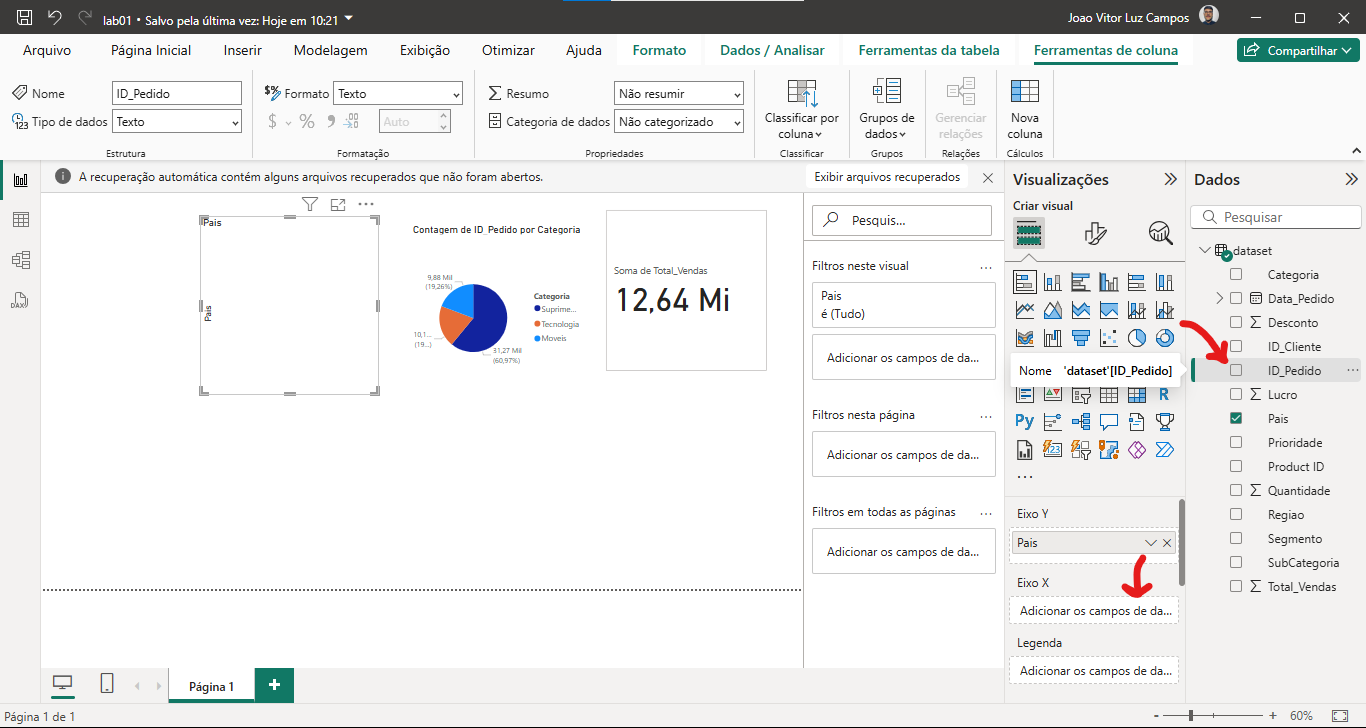Open the Inserir ribbon tab
This screenshot has height=728, width=1366.
[243, 50]
